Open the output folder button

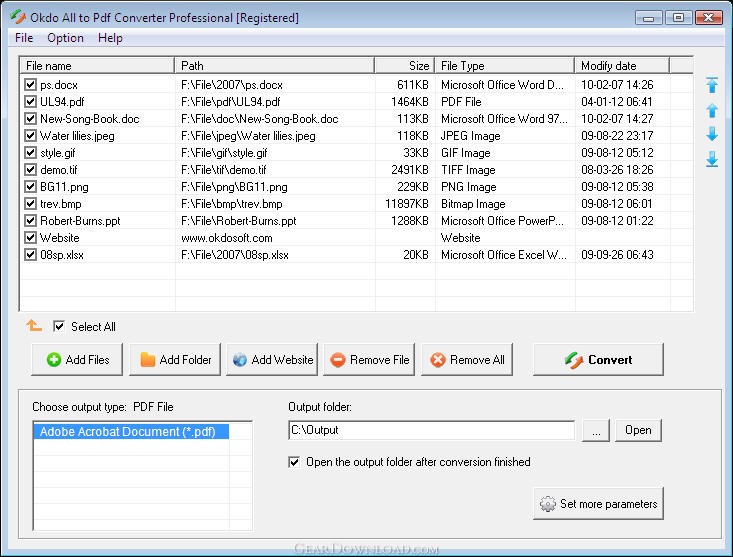click(x=638, y=430)
